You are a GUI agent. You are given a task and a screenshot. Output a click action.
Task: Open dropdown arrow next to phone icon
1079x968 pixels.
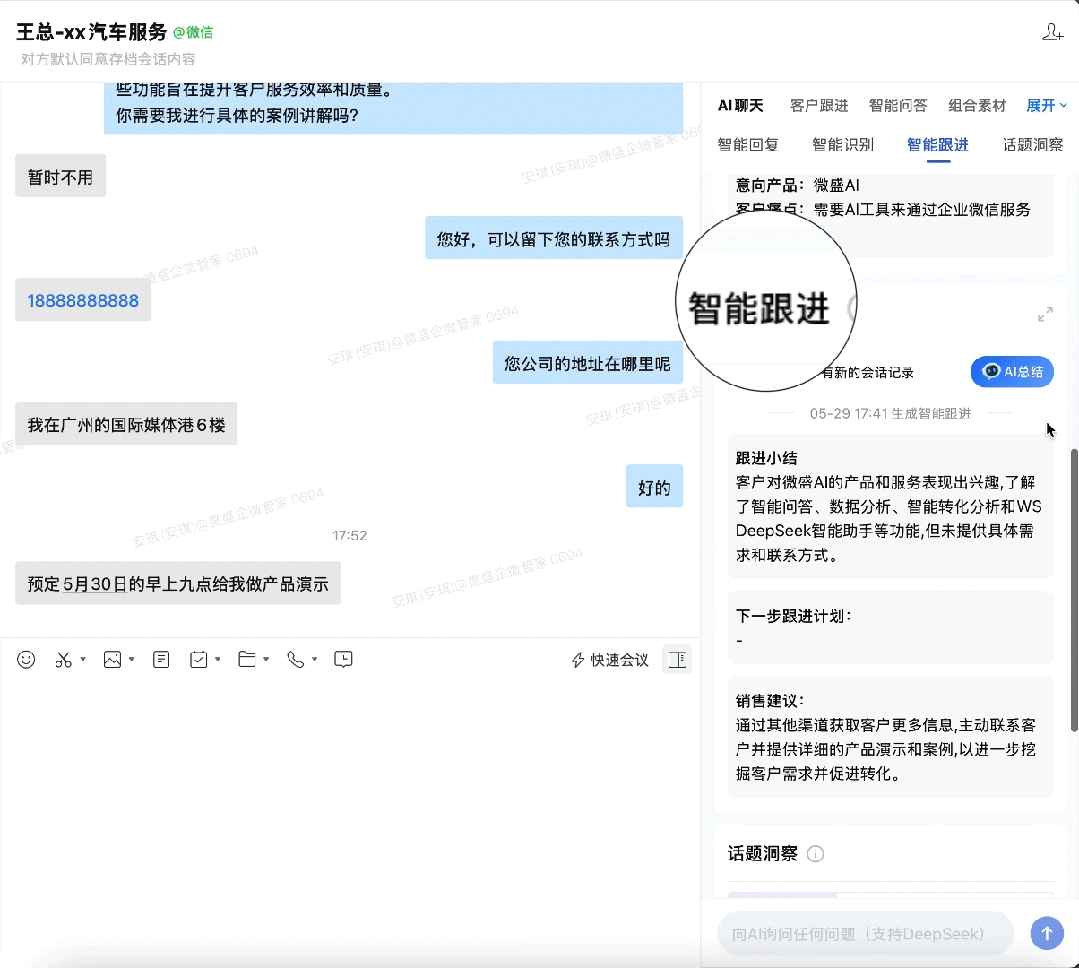point(314,660)
